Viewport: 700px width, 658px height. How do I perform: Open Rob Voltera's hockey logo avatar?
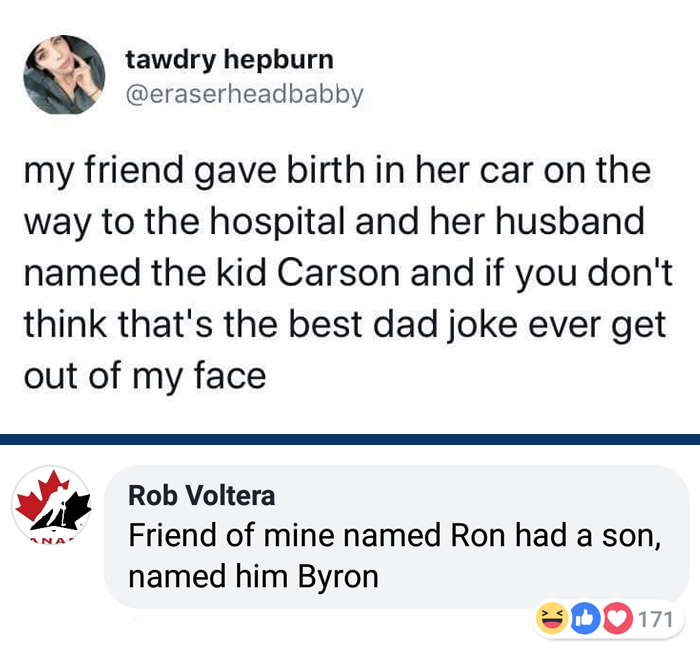coord(52,507)
